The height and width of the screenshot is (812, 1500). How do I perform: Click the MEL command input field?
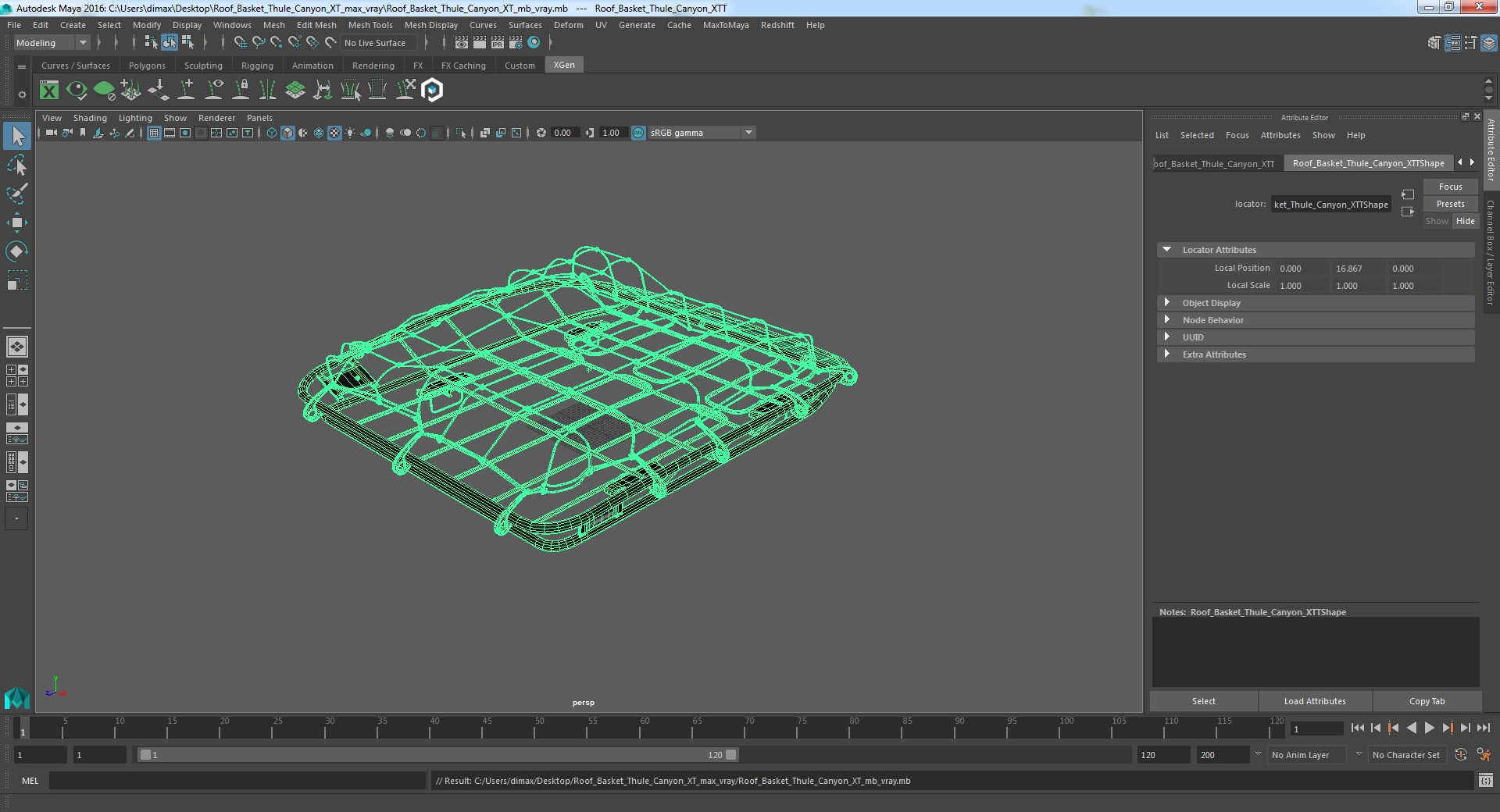[237, 781]
